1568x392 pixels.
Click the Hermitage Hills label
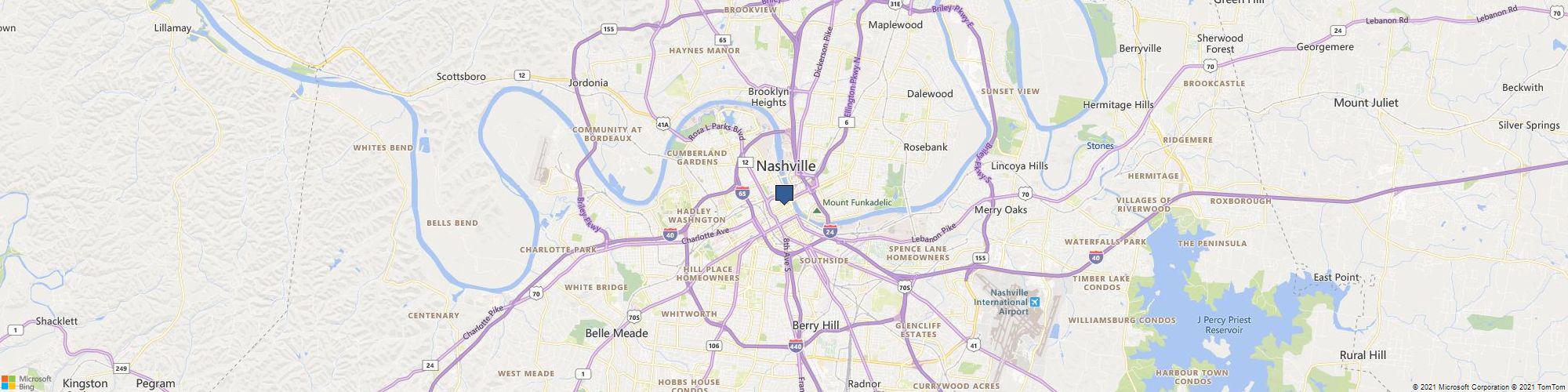[1118, 104]
